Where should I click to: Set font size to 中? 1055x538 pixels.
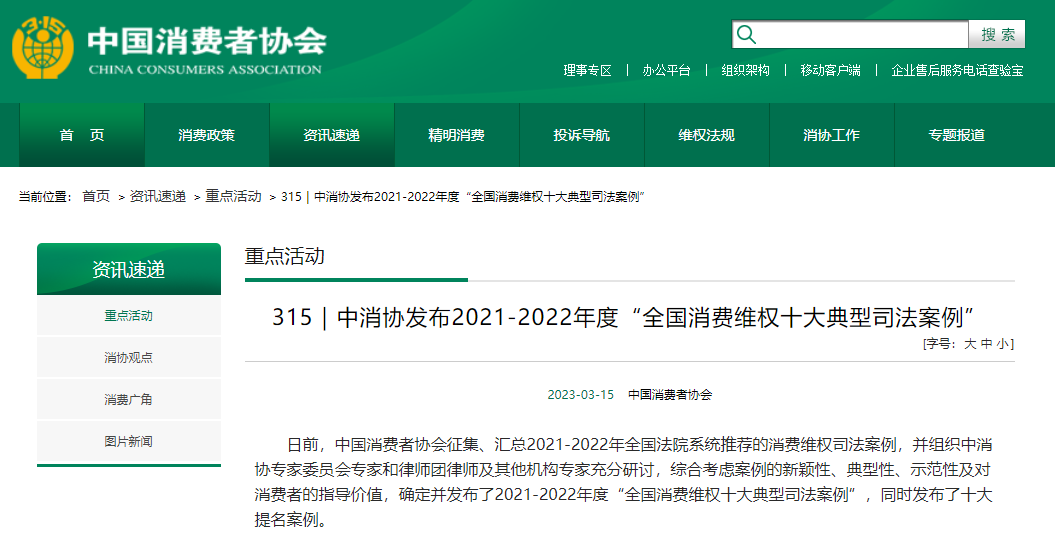[986, 344]
